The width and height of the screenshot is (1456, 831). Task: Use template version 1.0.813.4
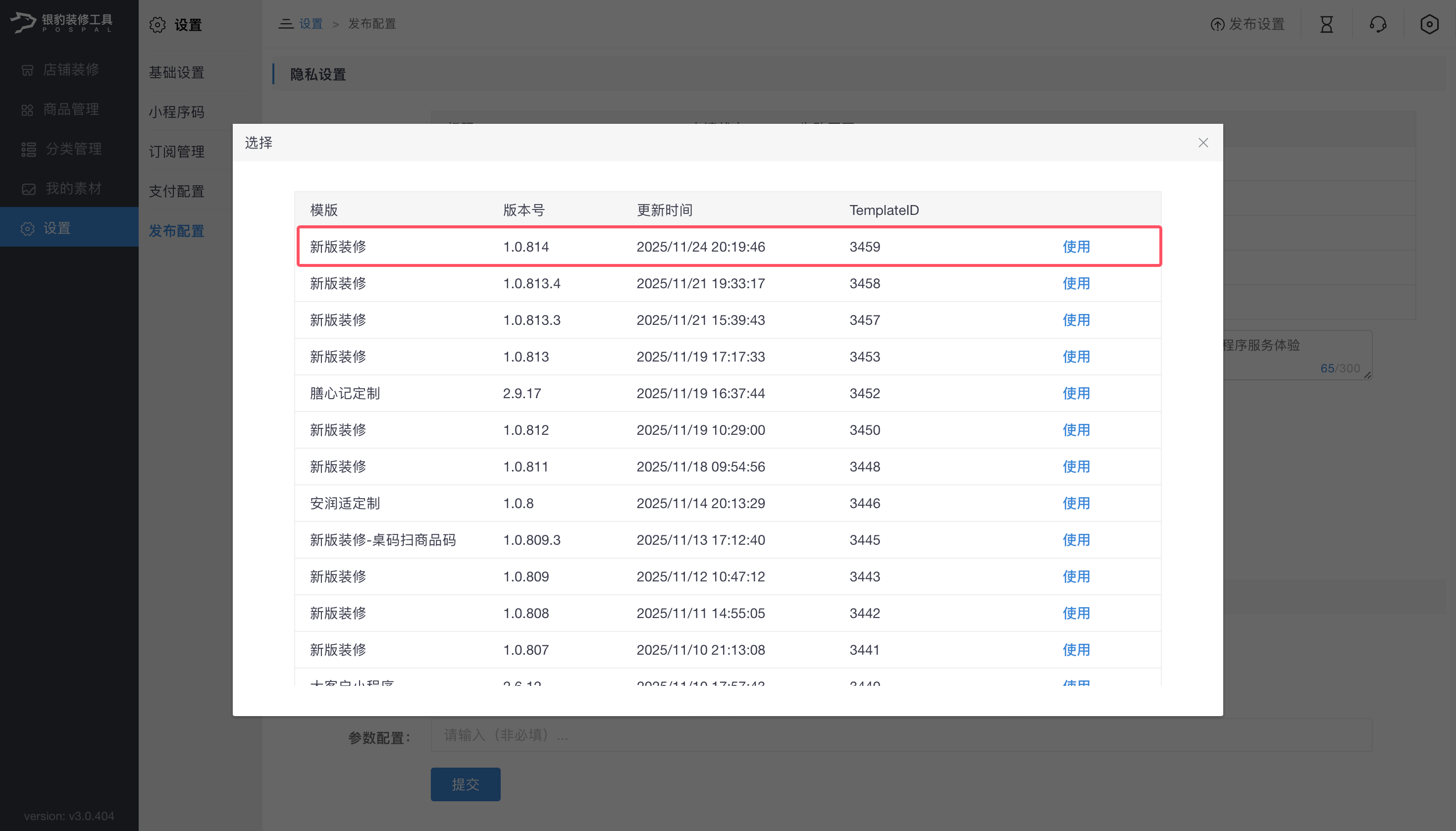click(x=1076, y=283)
